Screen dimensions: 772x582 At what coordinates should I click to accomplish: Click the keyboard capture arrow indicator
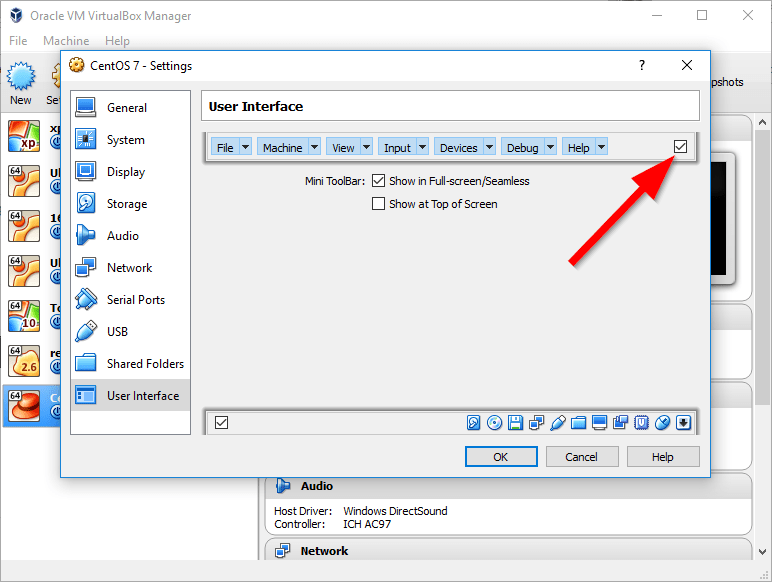click(x=683, y=422)
